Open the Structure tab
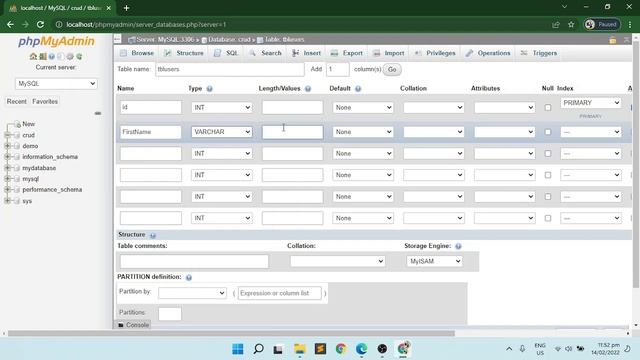The width and height of the screenshot is (640, 360). 184,53
